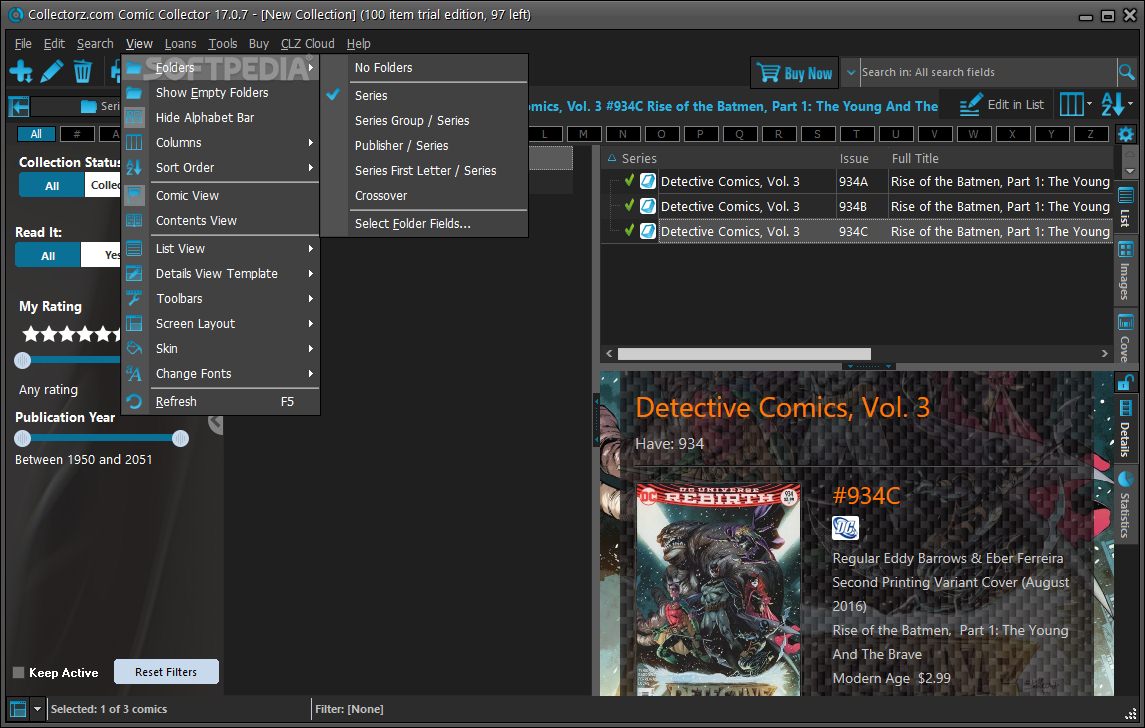Screen dimensions: 1145x728
Task: Click green checkmark in 934C row
Action: coord(629,231)
